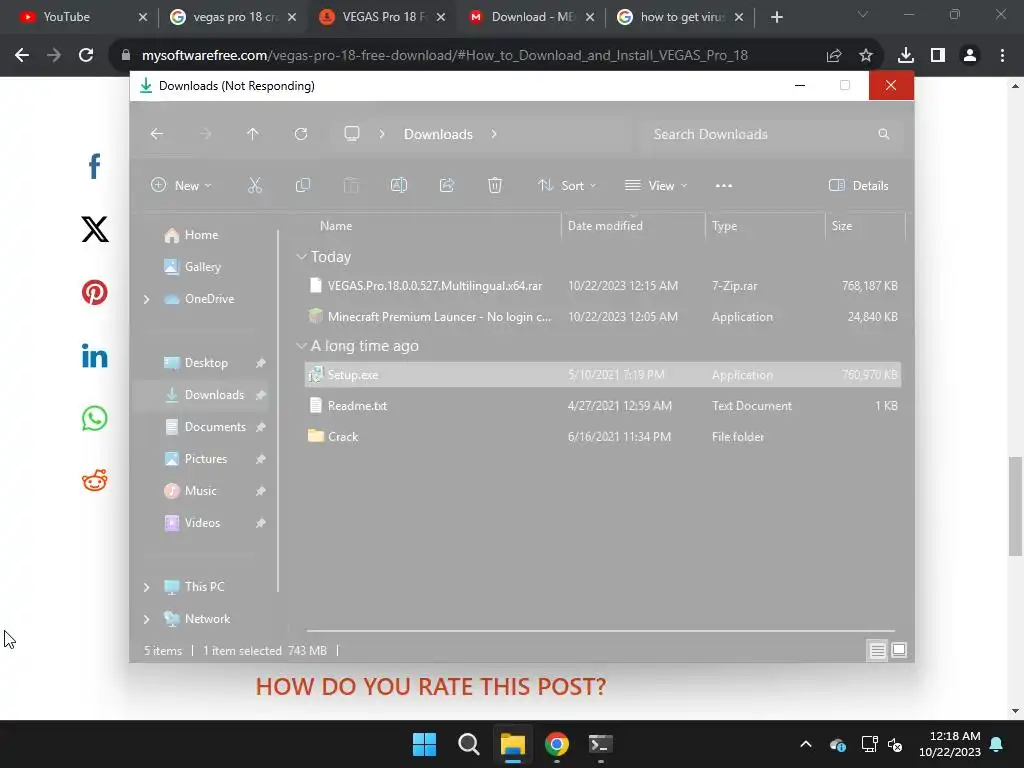The height and width of the screenshot is (768, 1024).
Task: Select the VEGAS.Pro.18.0.0.527.Multilingual.x64.rar file
Action: (602, 286)
